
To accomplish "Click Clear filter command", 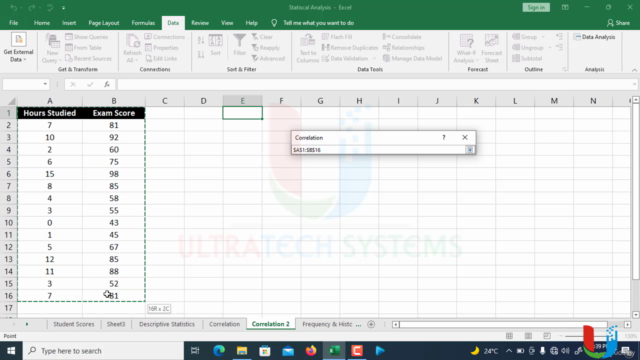I will point(262,37).
